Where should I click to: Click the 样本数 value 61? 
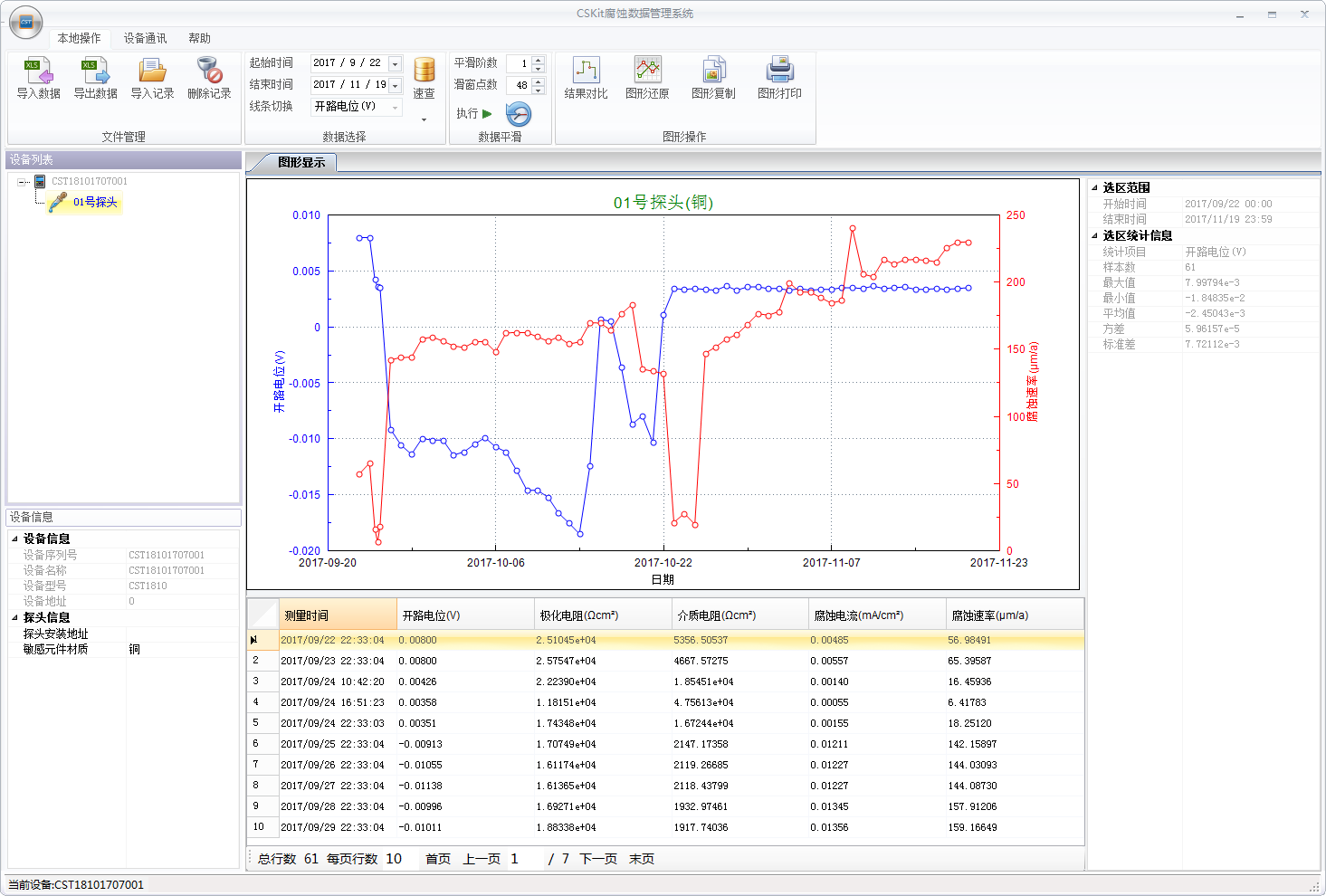(1190, 267)
